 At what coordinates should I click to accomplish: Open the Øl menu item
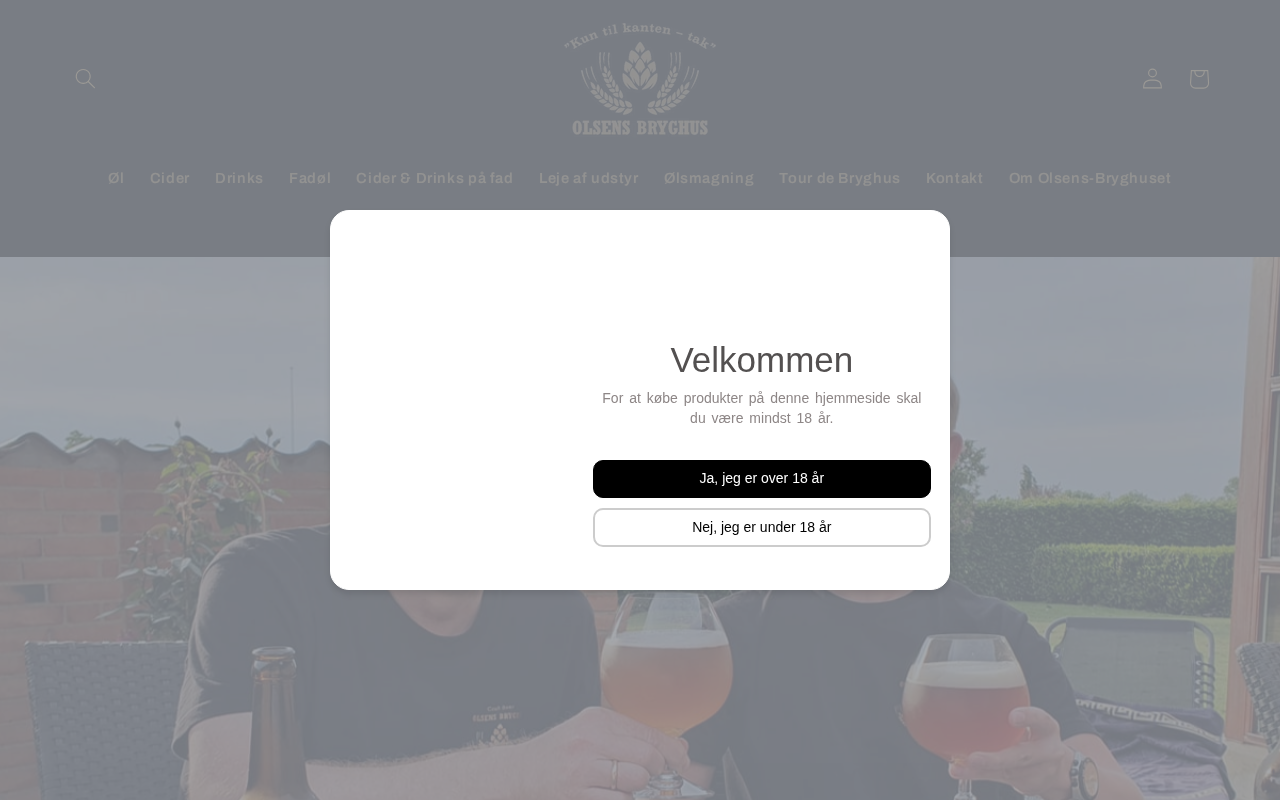tap(116, 178)
